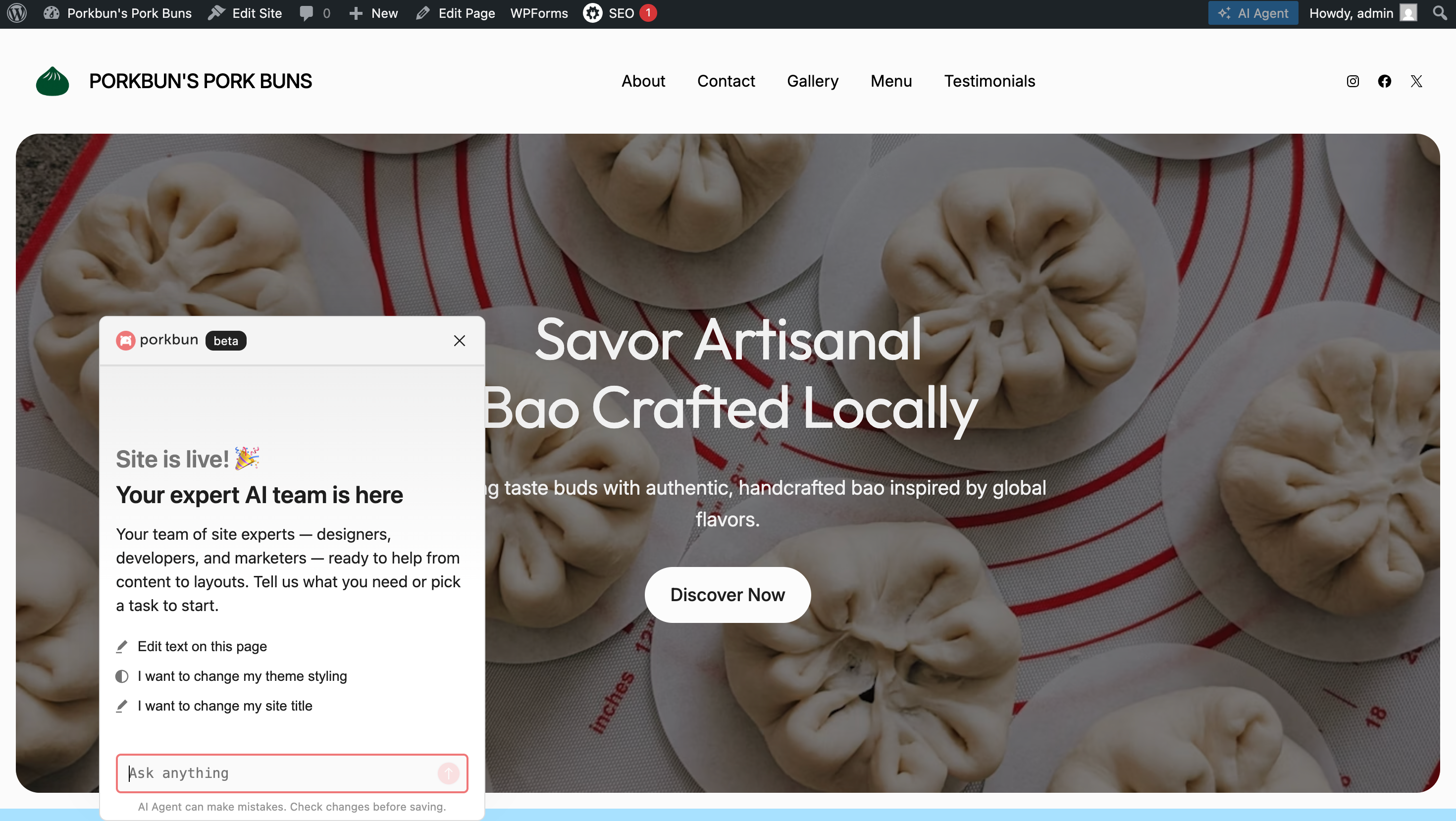
Task: Open the Howdy, admin account menu
Action: tap(1363, 13)
